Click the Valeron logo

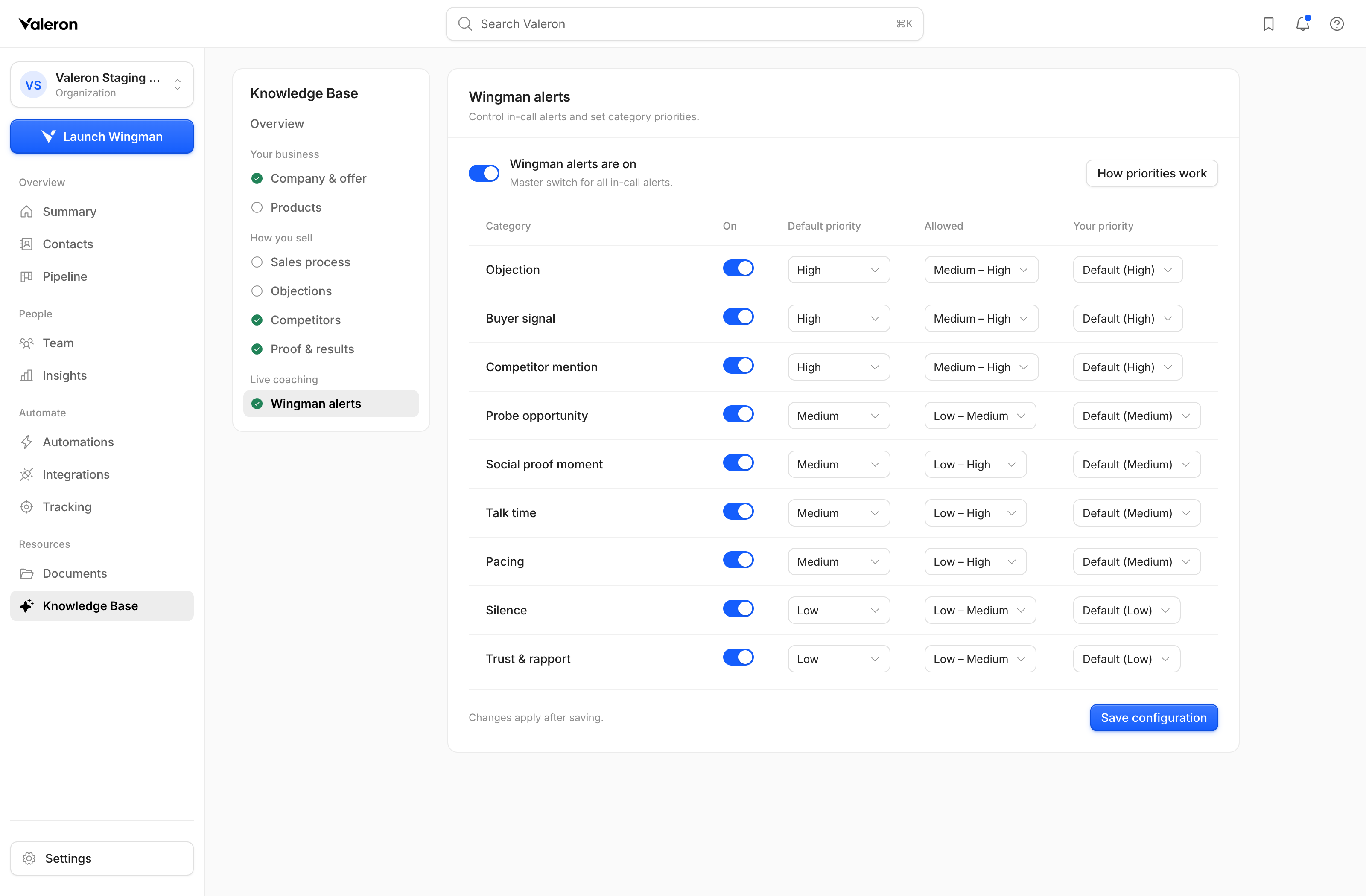[x=48, y=24]
